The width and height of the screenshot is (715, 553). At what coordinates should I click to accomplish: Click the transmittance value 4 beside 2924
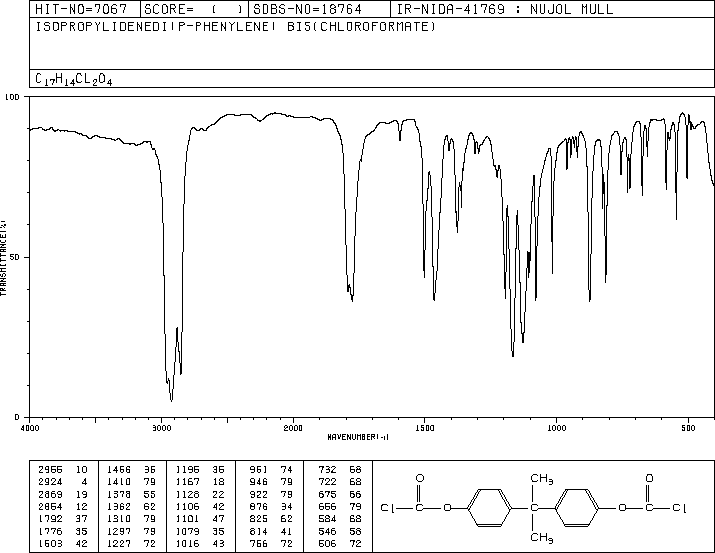coord(84,482)
